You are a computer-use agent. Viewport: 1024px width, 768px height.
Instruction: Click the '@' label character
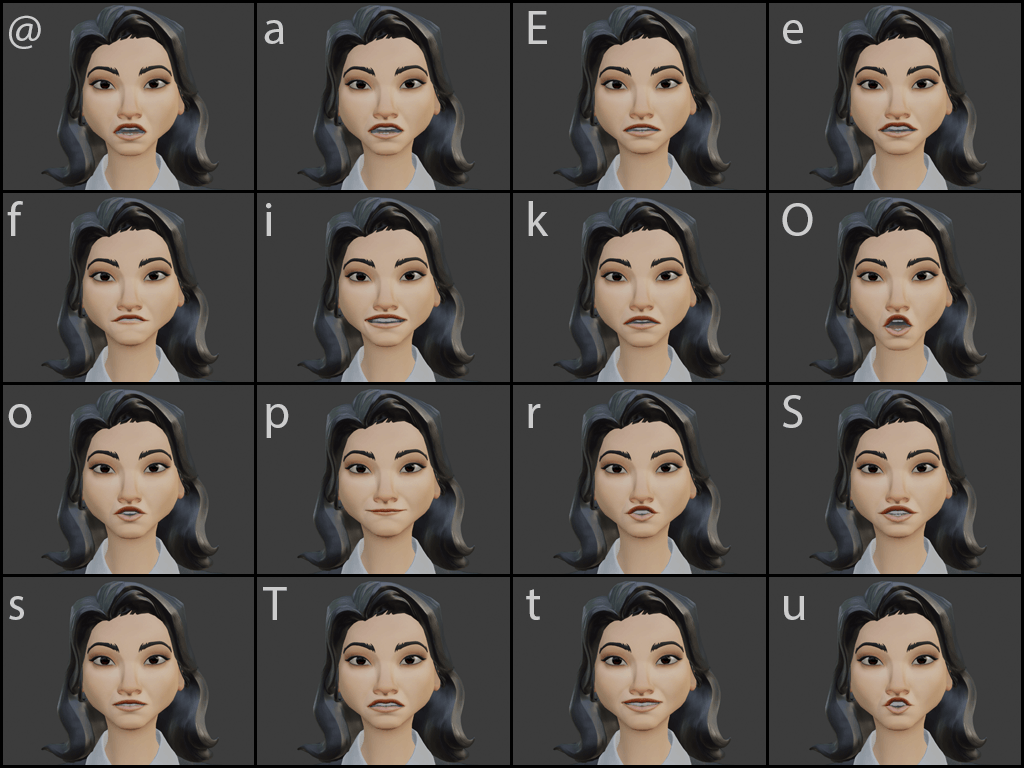click(x=25, y=33)
